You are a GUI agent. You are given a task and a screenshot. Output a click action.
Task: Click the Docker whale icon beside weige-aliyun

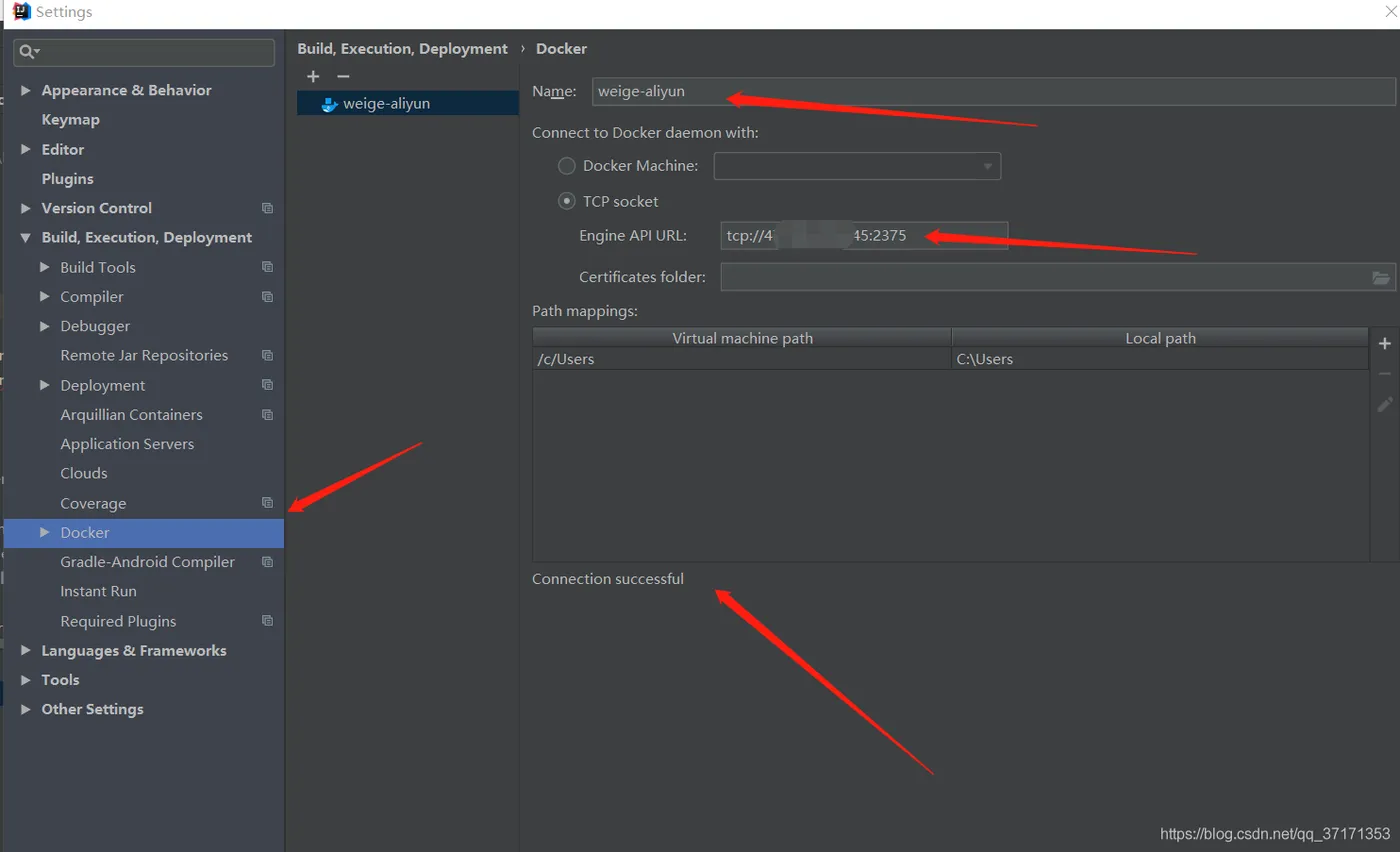point(329,103)
